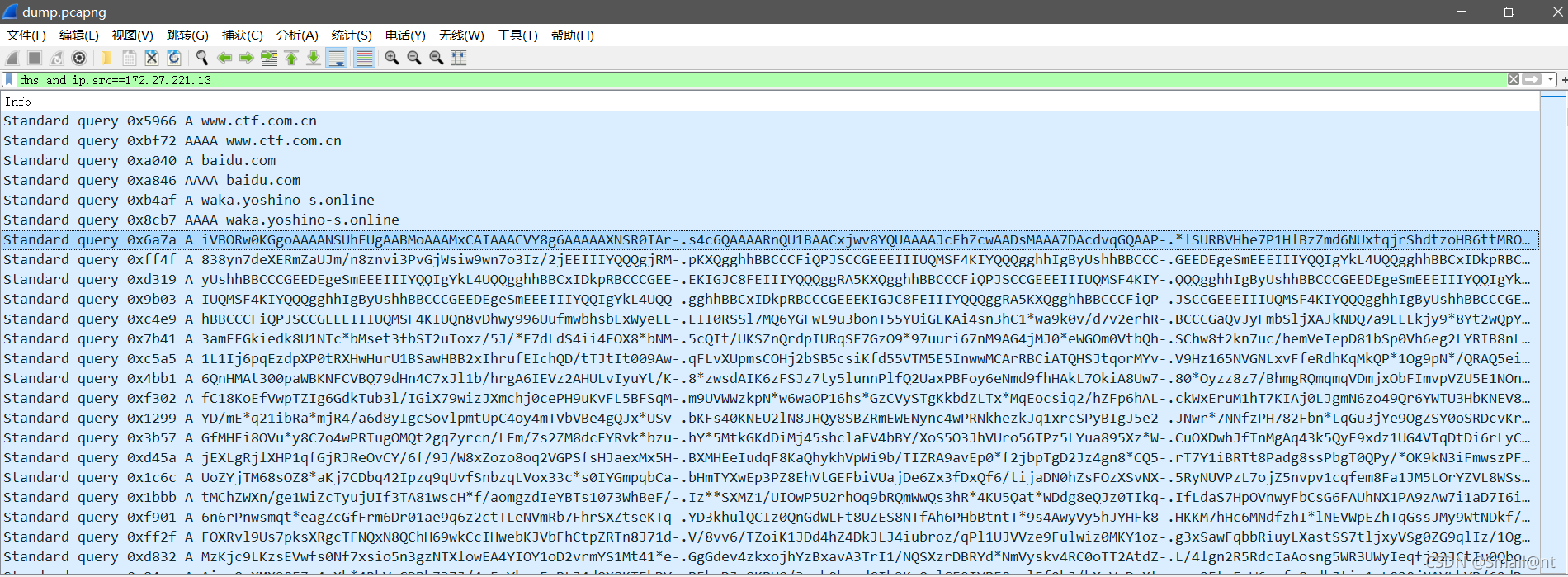Select query 0x1c6c packet row
Screen dimensions: 1568x577
(x=769, y=477)
